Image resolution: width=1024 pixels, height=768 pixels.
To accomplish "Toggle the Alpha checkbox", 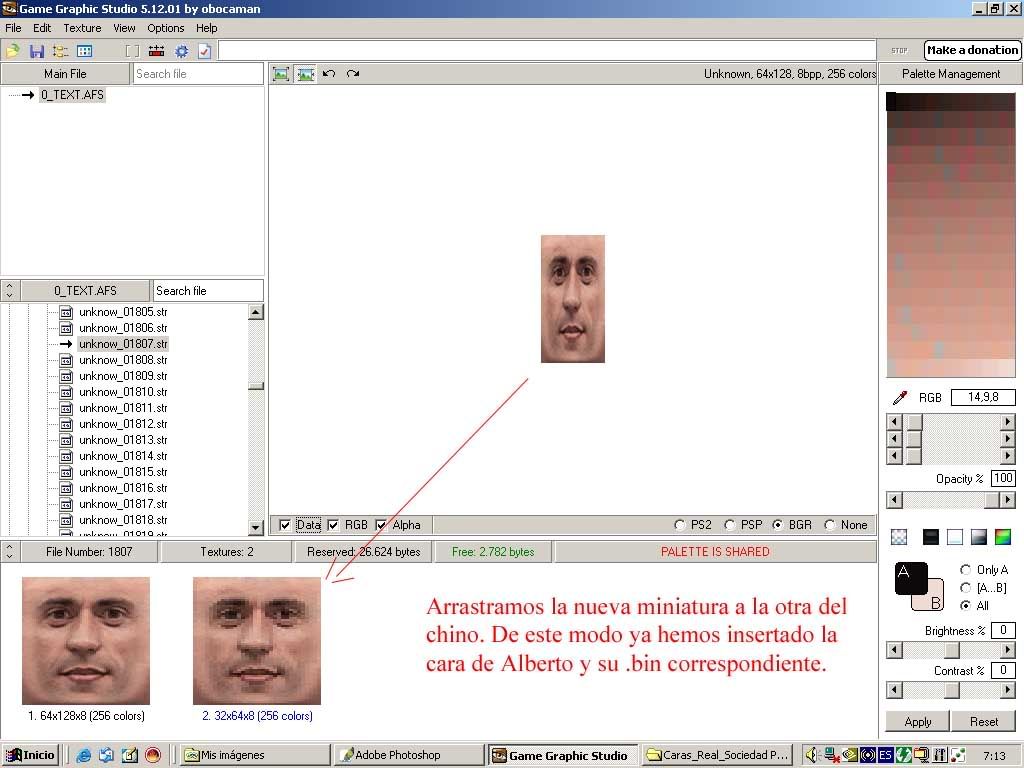I will click(x=381, y=525).
